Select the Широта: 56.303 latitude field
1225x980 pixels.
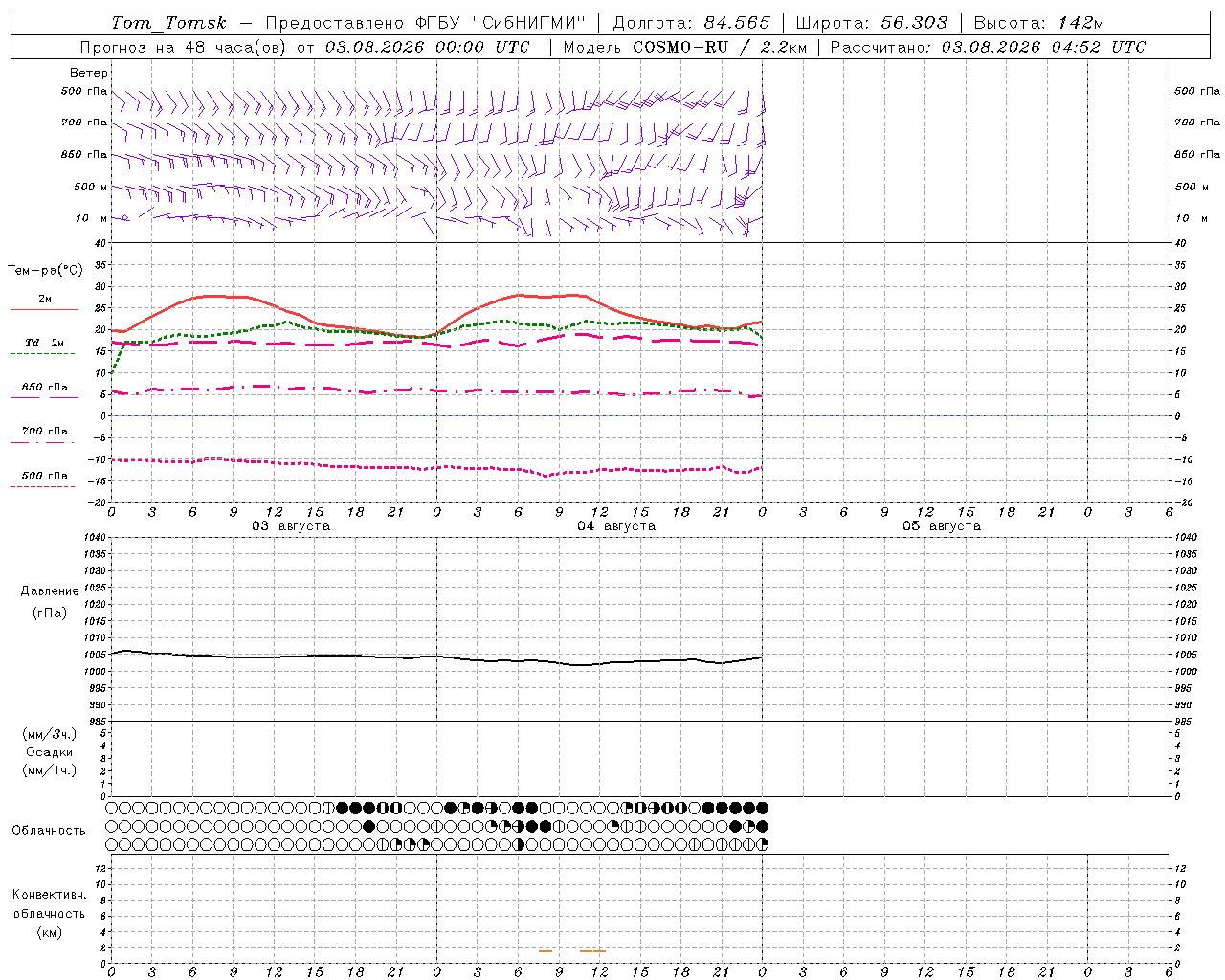[x=872, y=23]
